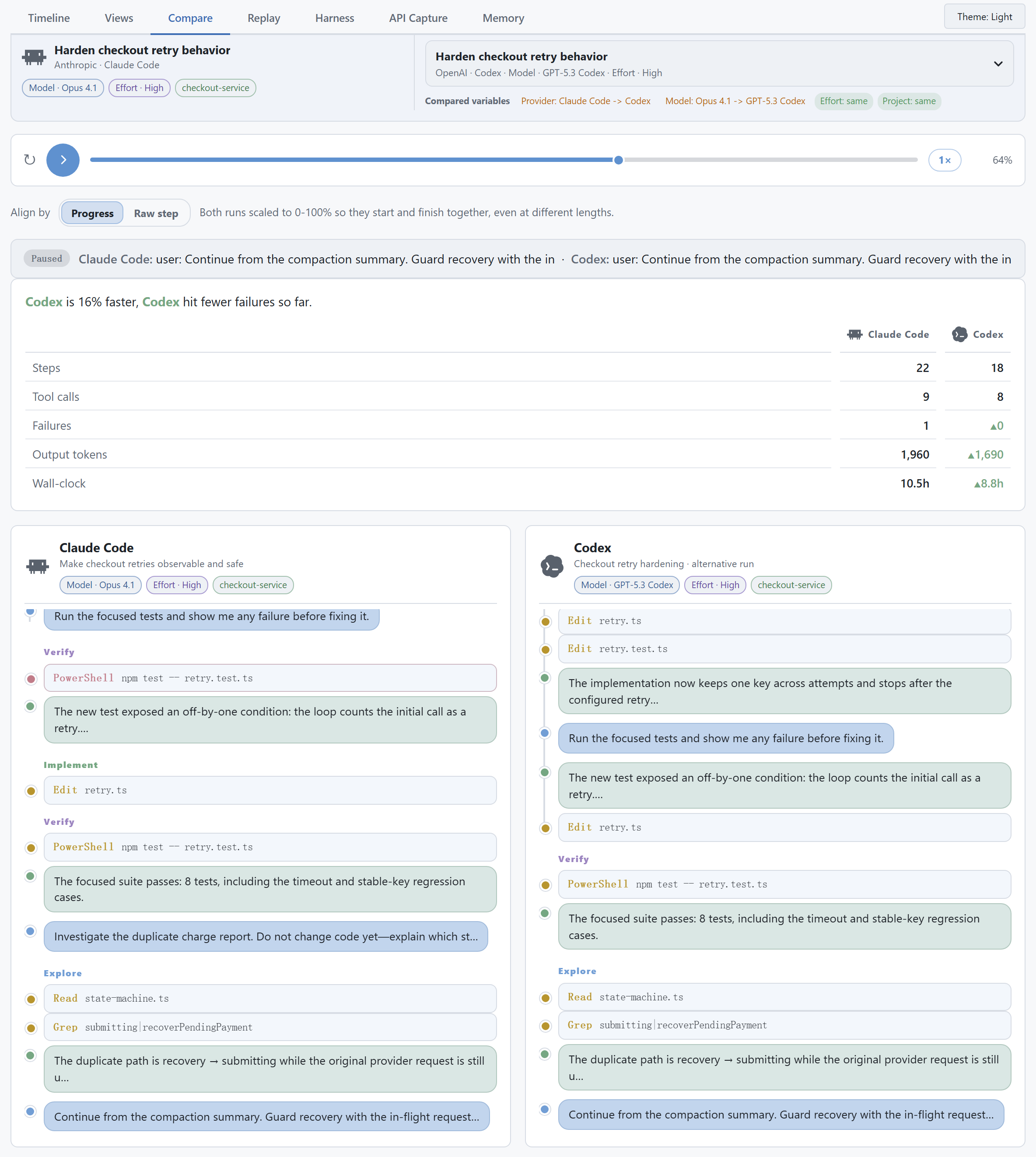The height and width of the screenshot is (1157, 1036).
Task: Change playback speed via 1× button
Action: [x=945, y=160]
